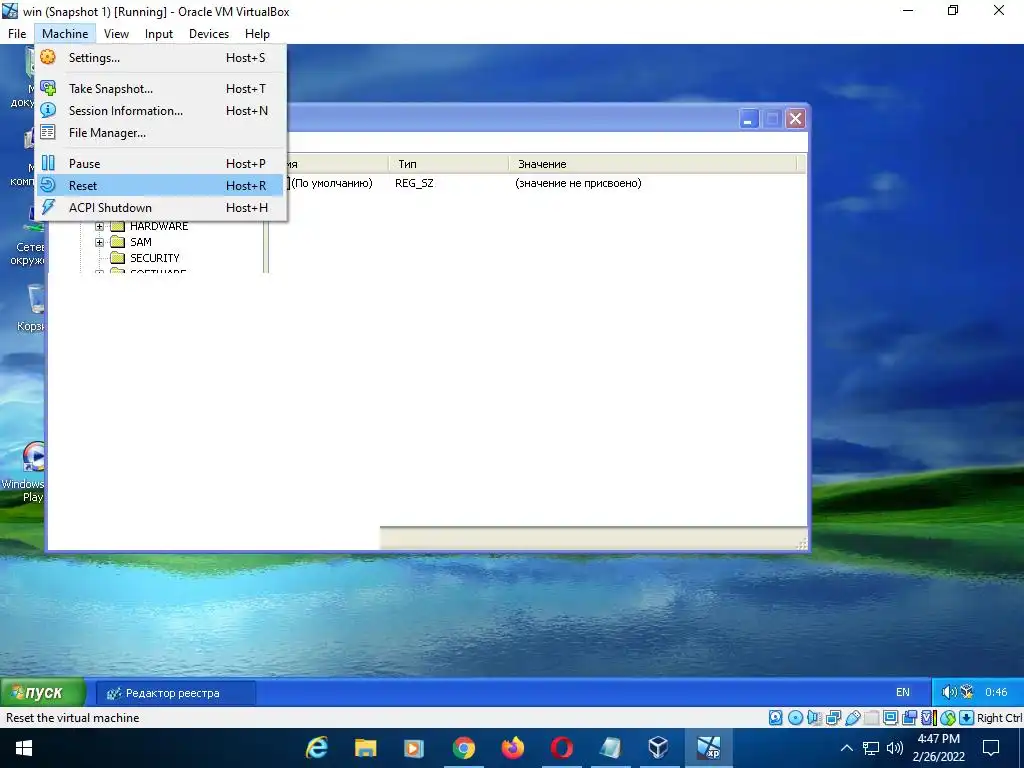The height and width of the screenshot is (768, 1024).
Task: Click the hard disk activity status icon
Action: click(x=776, y=718)
